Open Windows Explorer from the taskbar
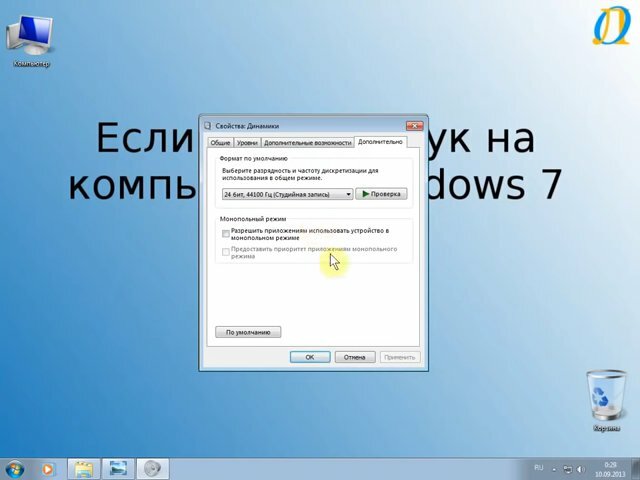Viewport: 640px width, 480px height. coord(84,469)
